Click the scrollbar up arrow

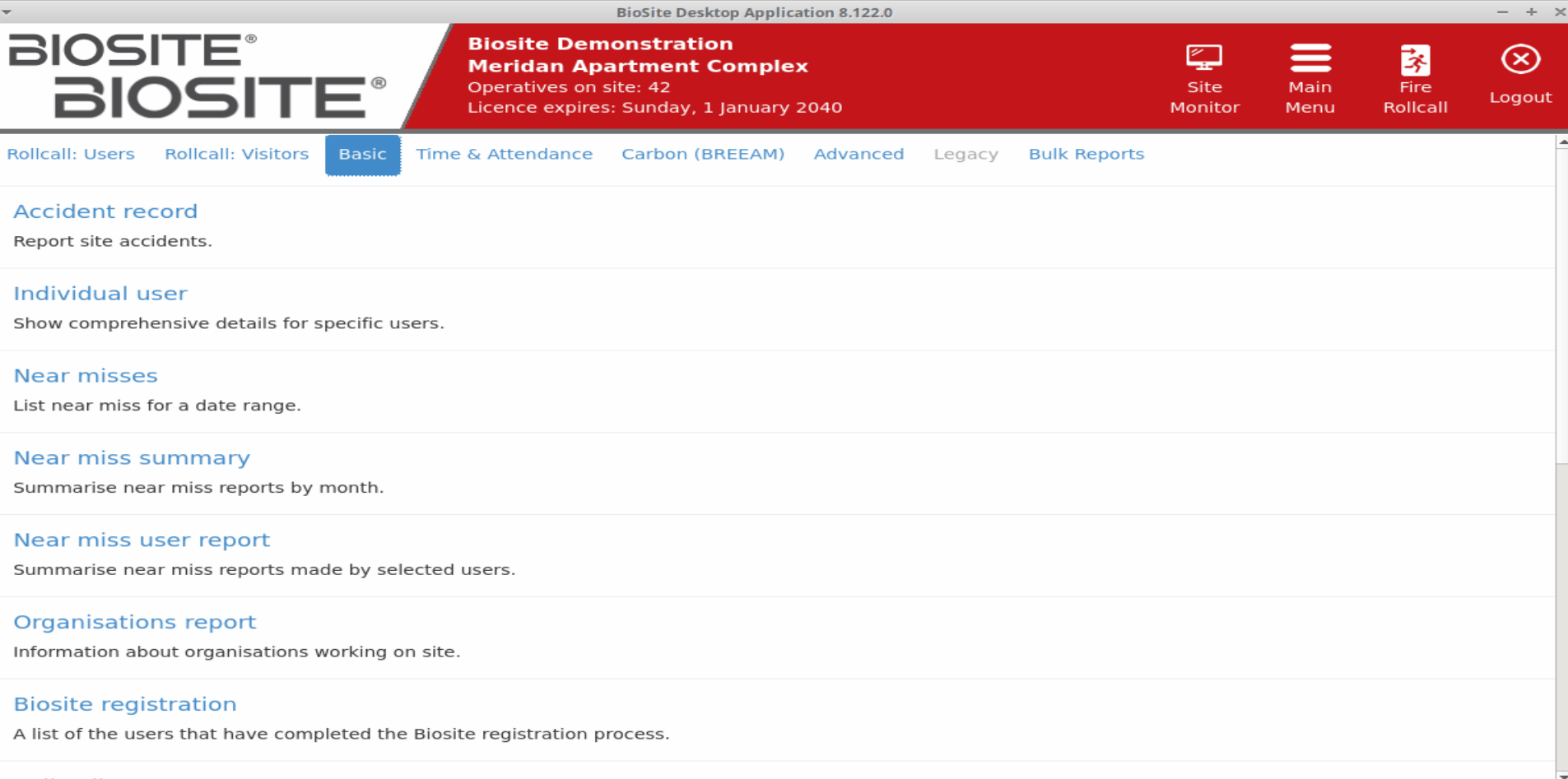coord(1561,142)
